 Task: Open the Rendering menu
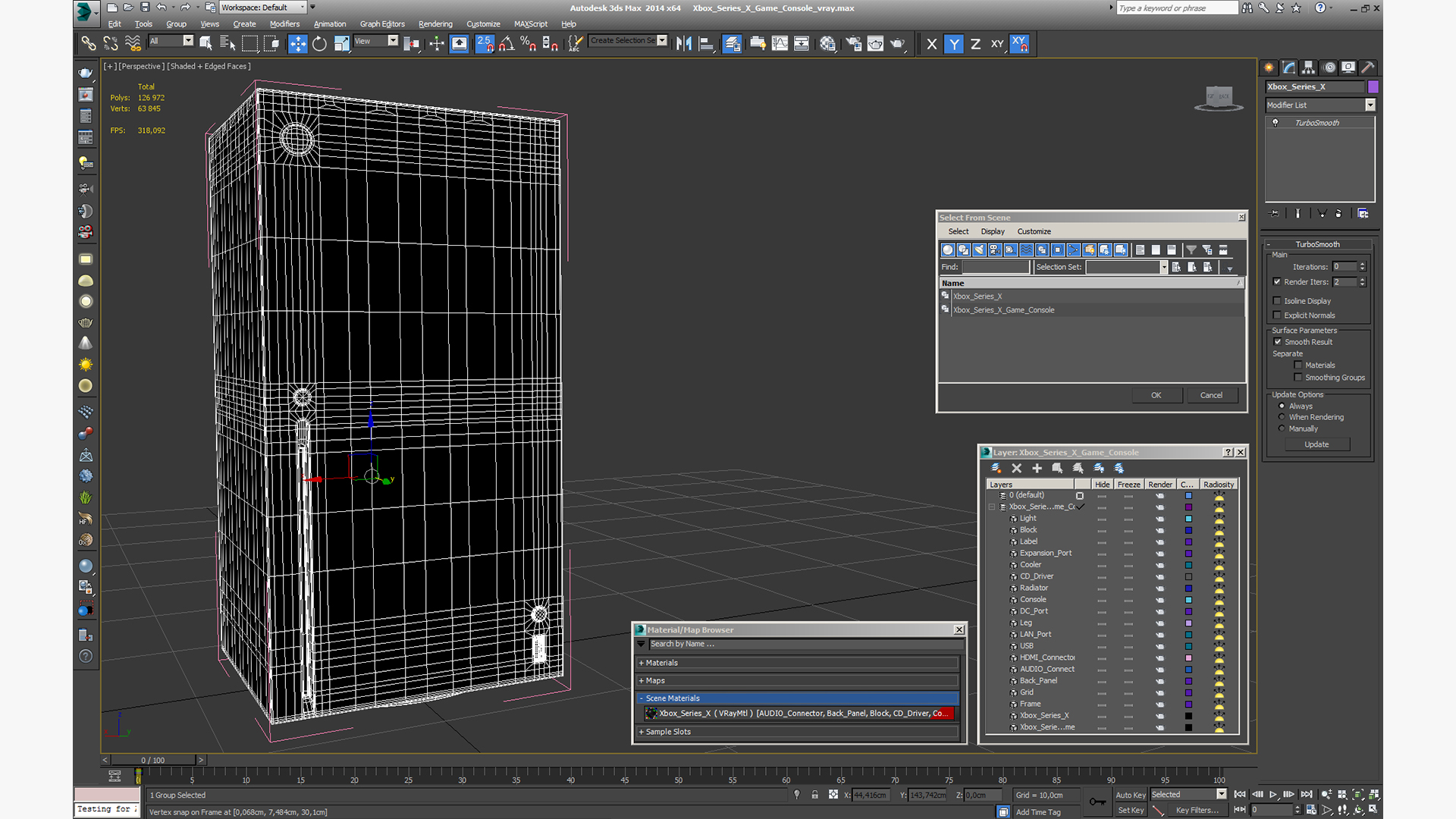pos(435,24)
